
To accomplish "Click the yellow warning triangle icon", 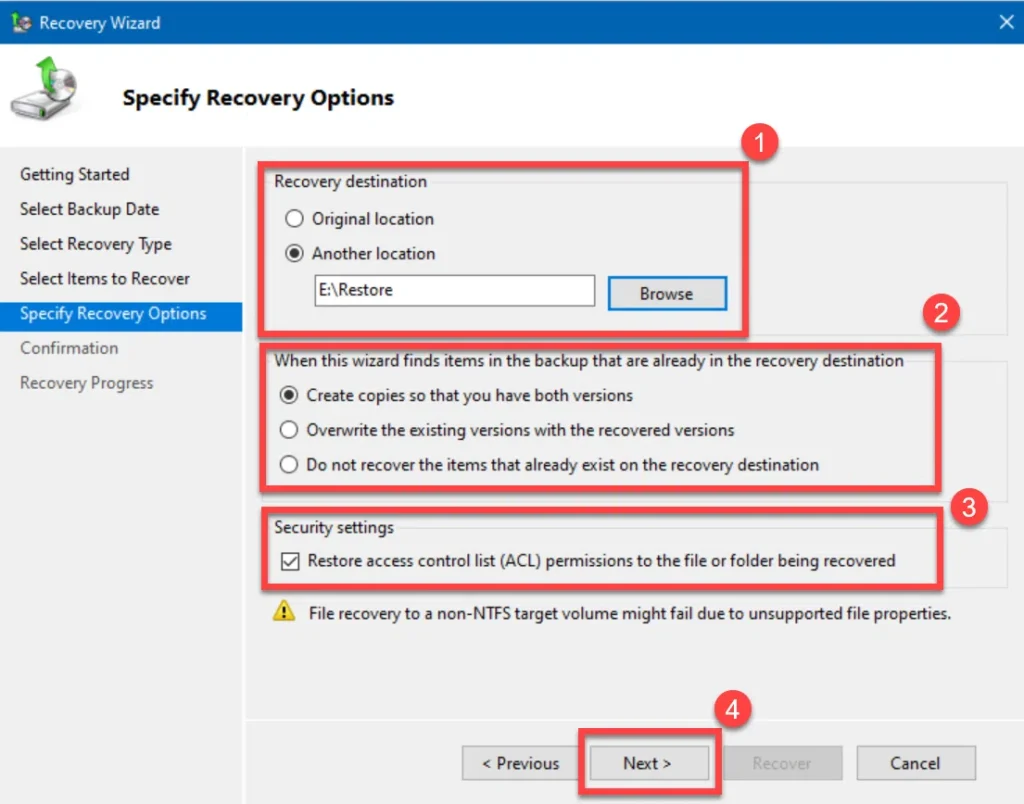I will click(x=284, y=611).
